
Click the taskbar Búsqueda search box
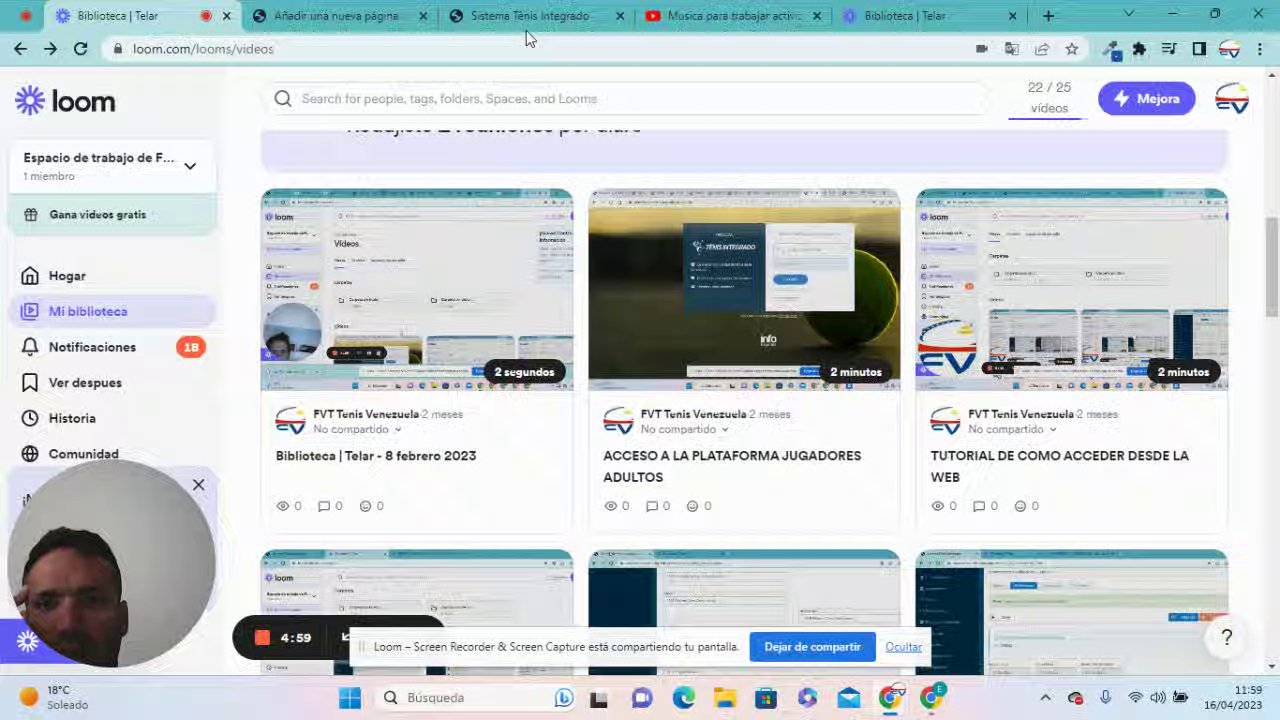coord(477,698)
